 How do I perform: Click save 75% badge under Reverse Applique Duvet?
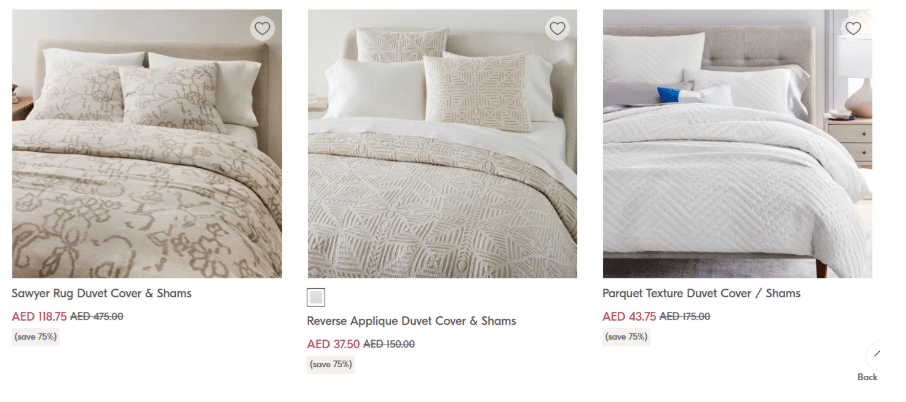330,364
